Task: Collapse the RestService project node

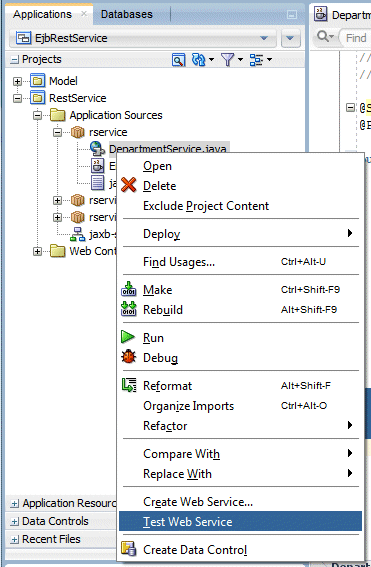Action: 17,98
